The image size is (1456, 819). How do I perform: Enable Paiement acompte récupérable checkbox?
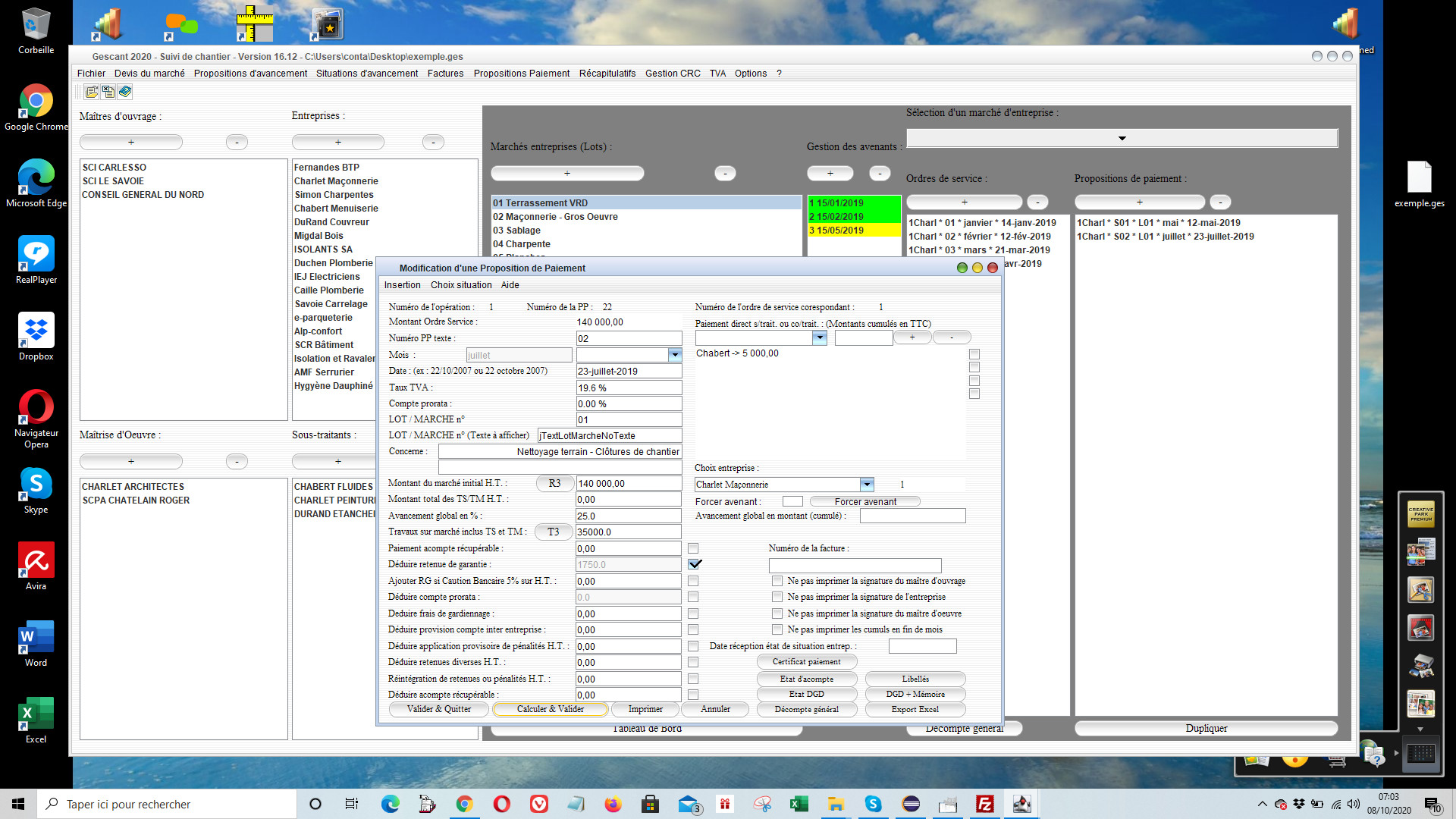pos(693,548)
